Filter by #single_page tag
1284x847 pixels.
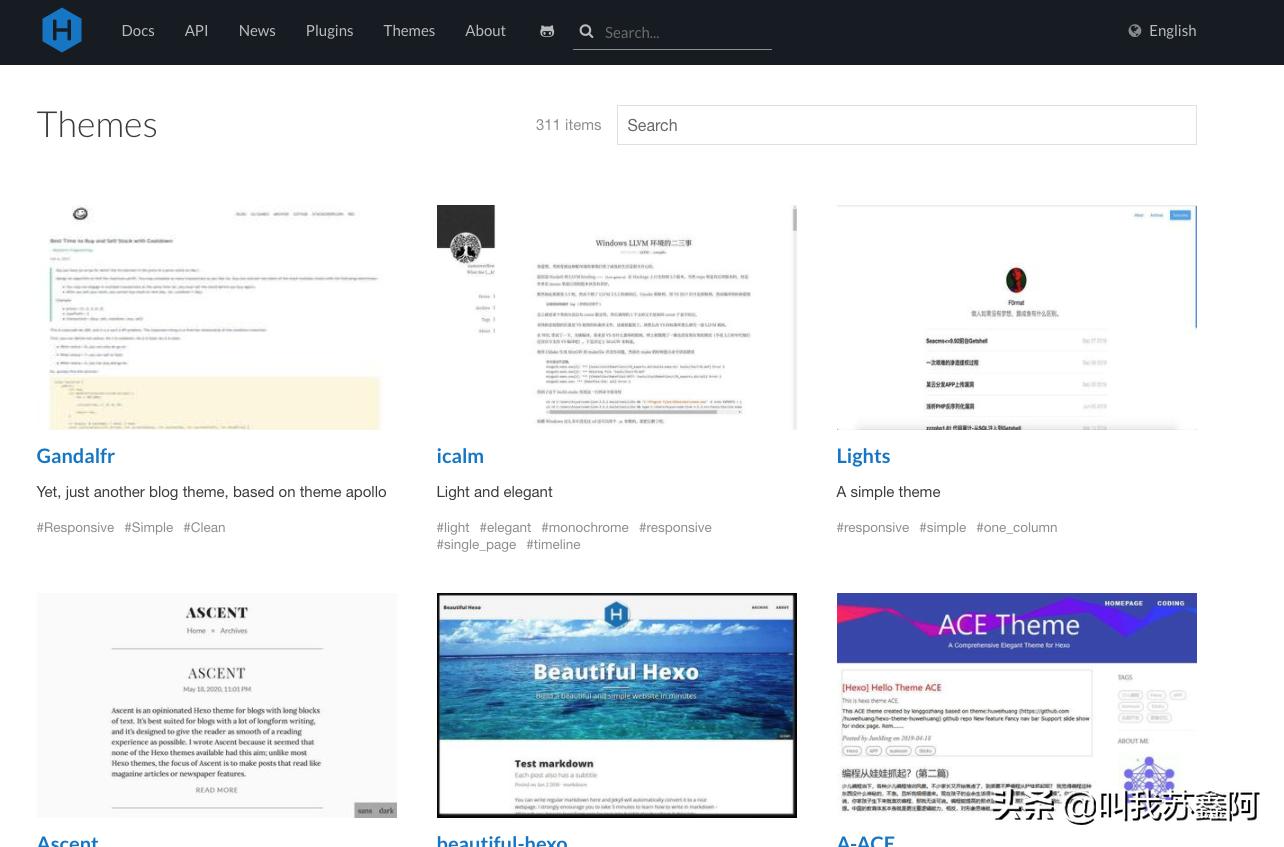(476, 544)
